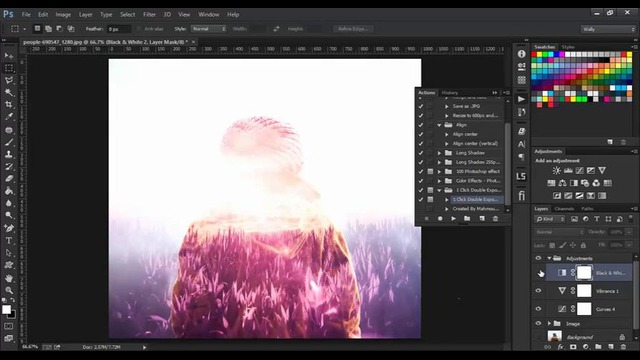The height and width of the screenshot is (360, 640).
Task: Click Stop button in Actions panel
Action: [427, 218]
